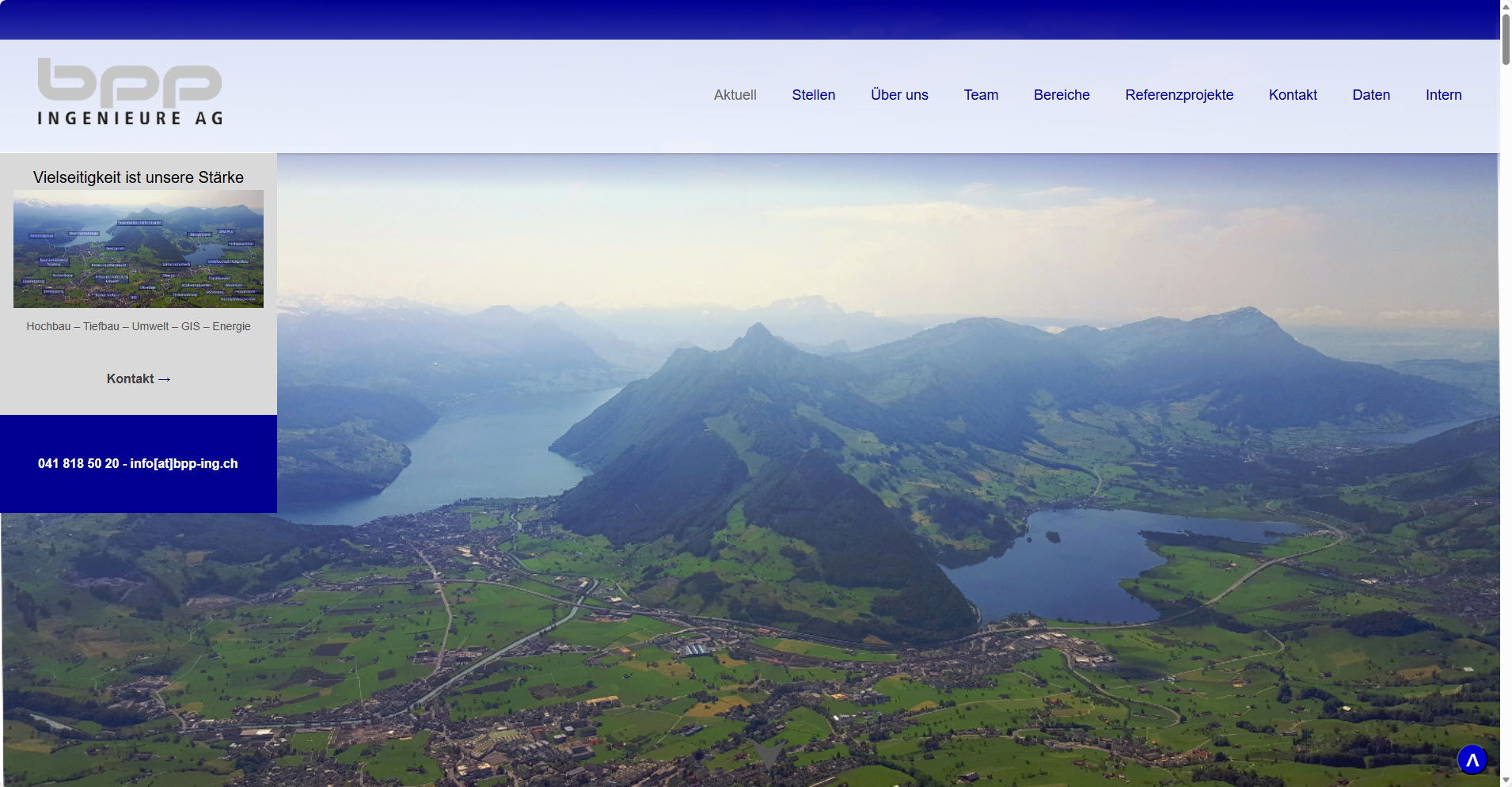Click the bpp Ingenieure AG logo

coord(130,92)
